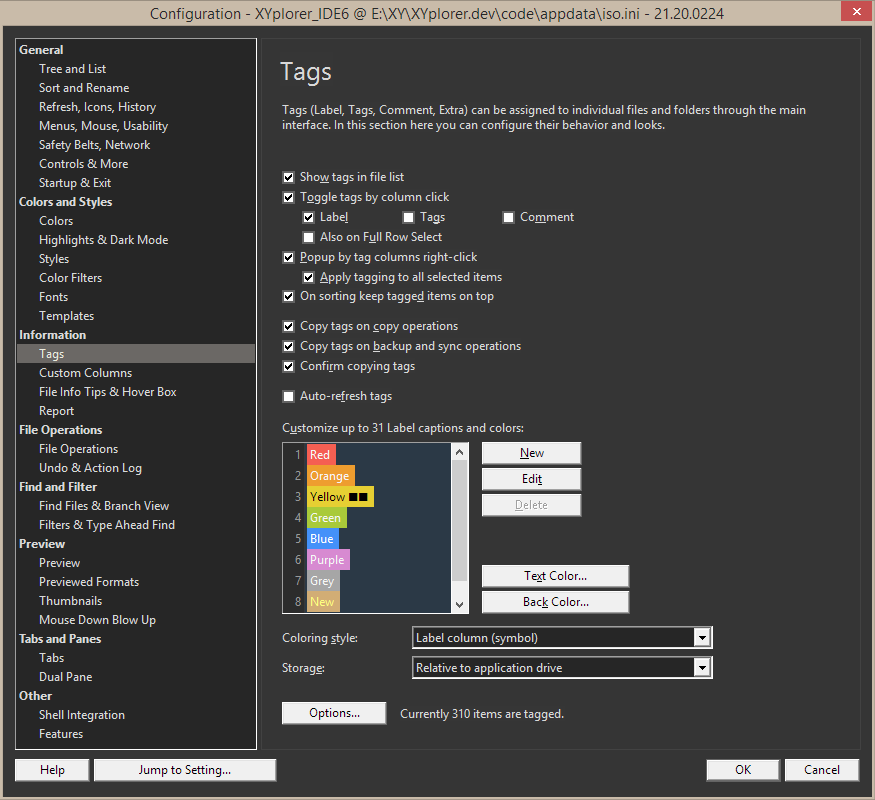Click the New label button

(531, 453)
